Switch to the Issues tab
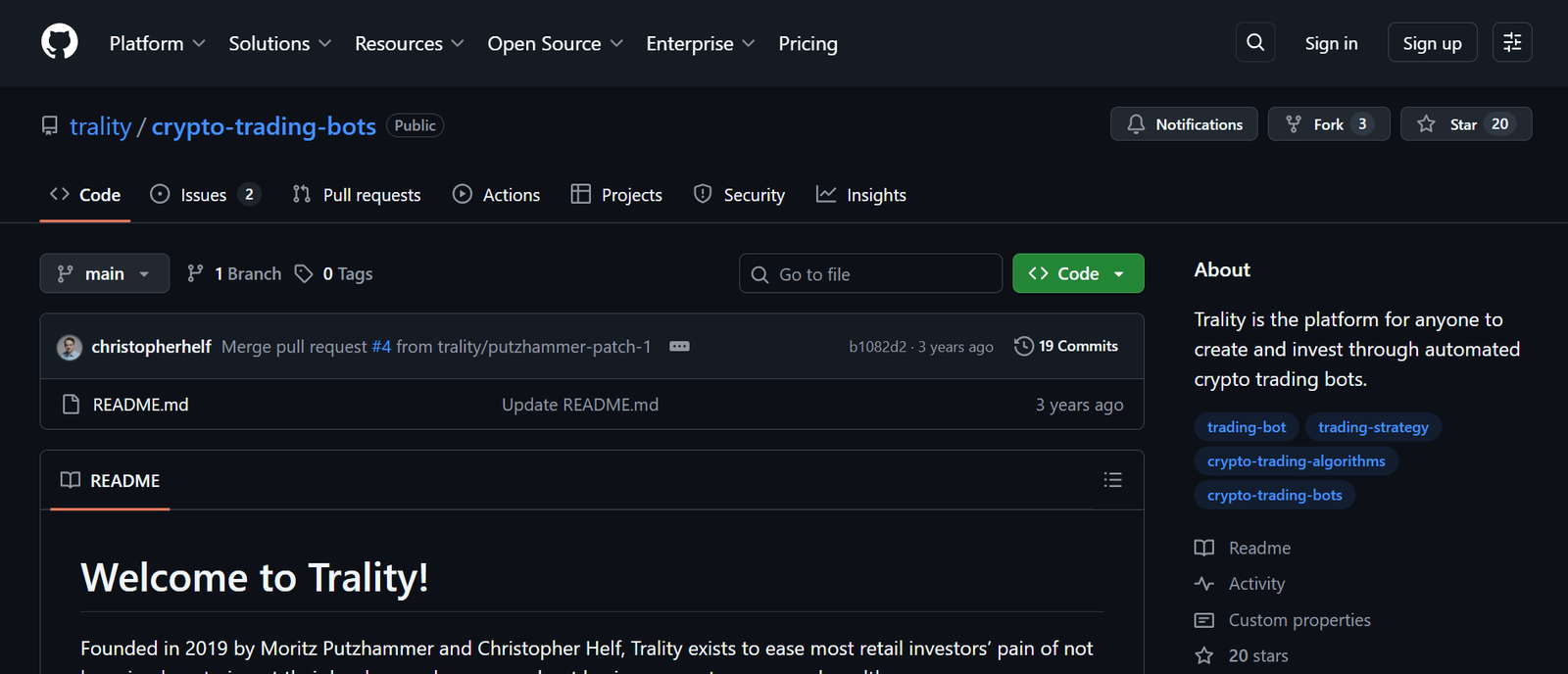The height and width of the screenshot is (674, 1568). tap(204, 195)
